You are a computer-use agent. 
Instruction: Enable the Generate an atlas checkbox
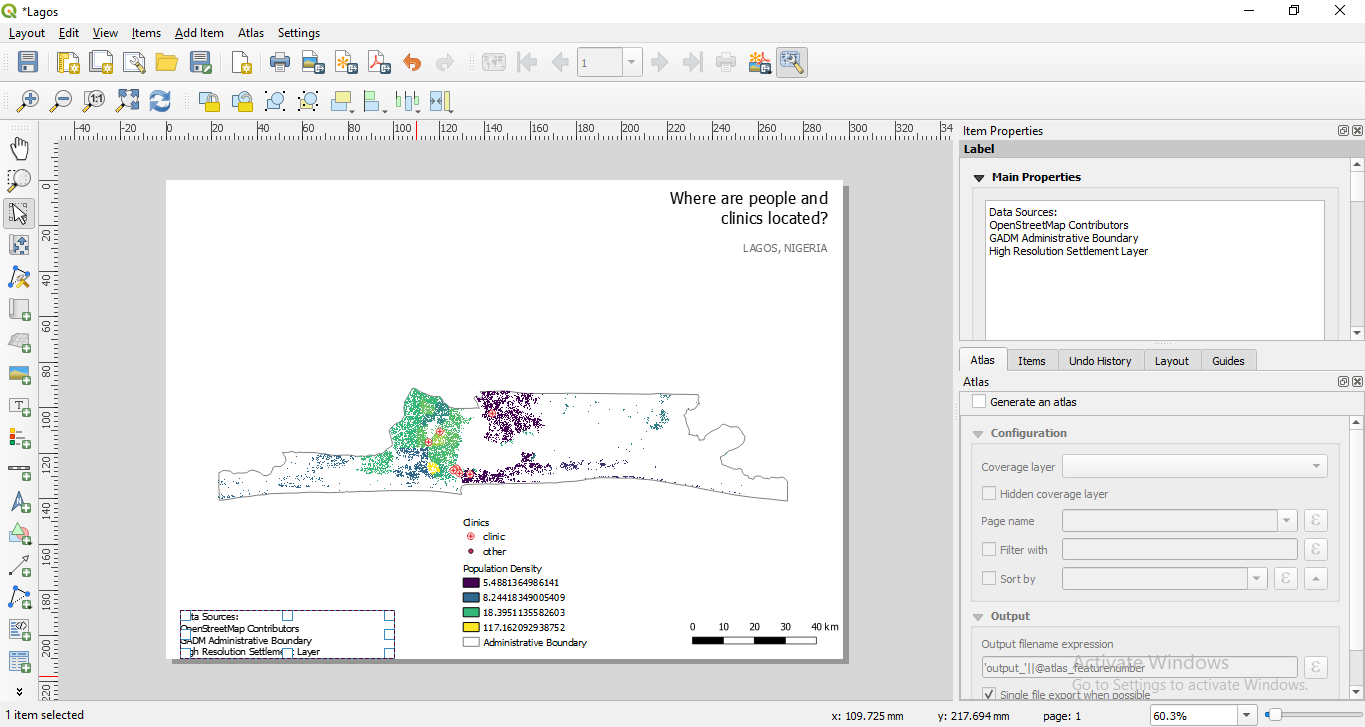click(x=979, y=402)
